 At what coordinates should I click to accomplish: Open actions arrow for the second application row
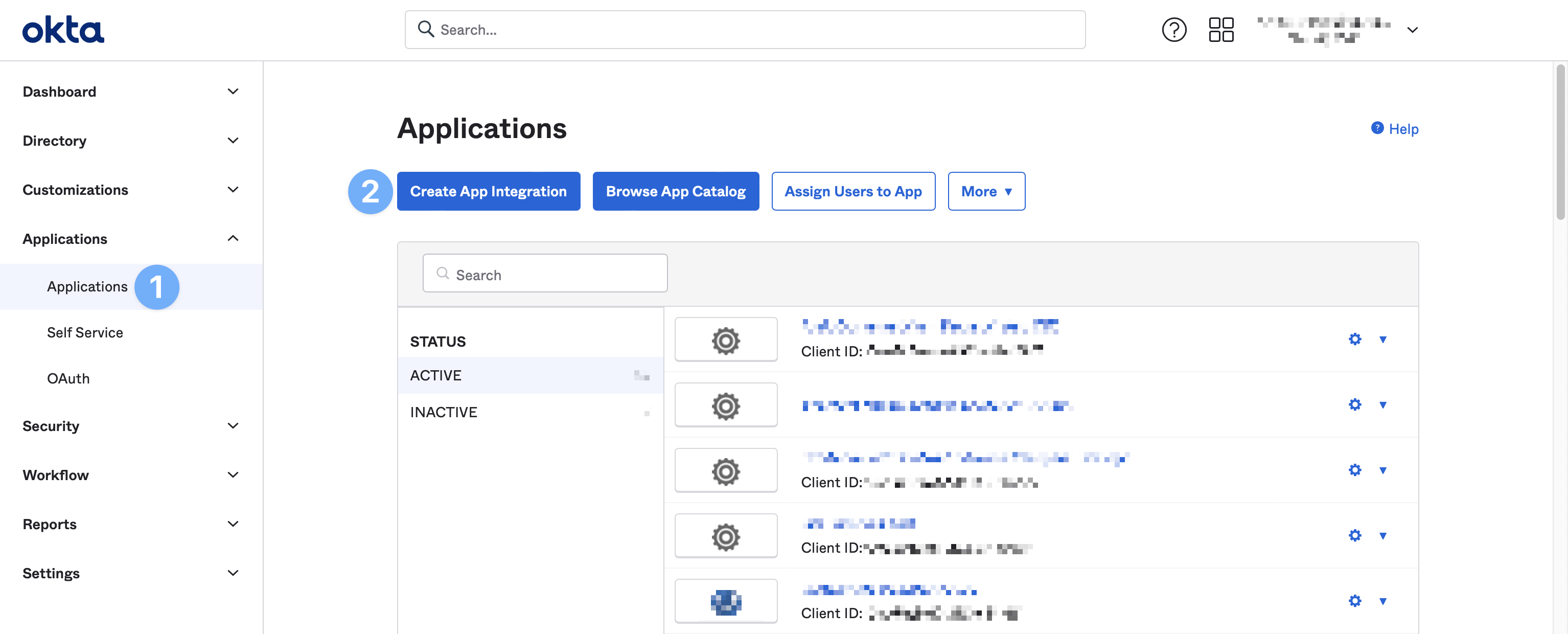[1383, 405]
